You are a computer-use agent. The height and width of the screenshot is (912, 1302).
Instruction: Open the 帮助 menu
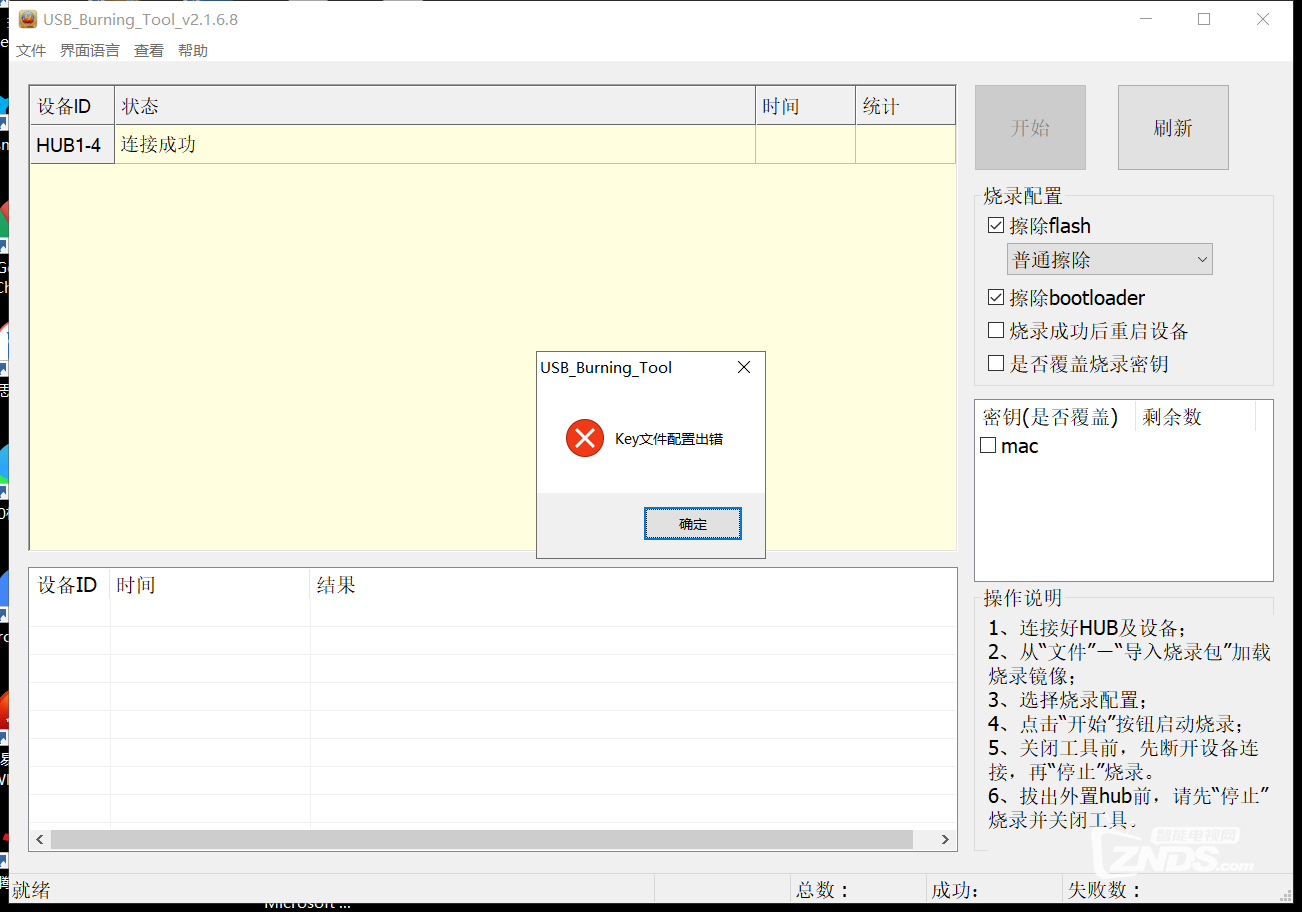[x=193, y=51]
